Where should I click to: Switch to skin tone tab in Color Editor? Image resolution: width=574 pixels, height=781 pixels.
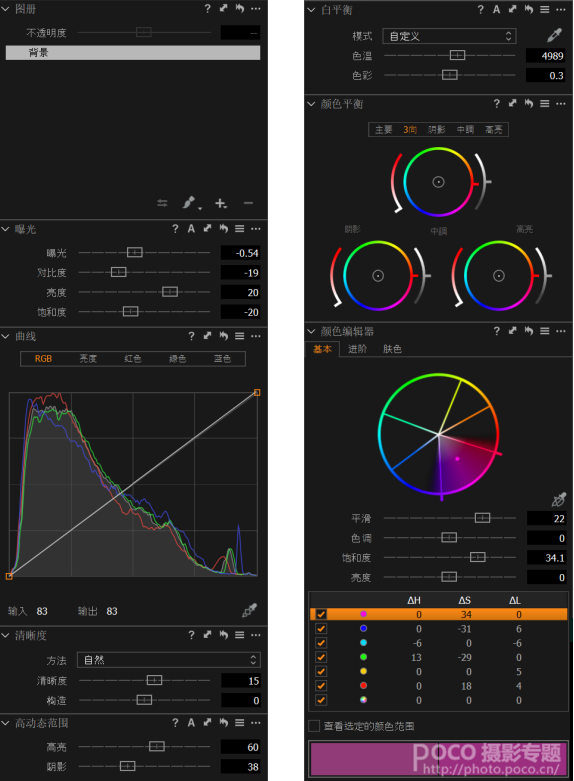[392, 349]
